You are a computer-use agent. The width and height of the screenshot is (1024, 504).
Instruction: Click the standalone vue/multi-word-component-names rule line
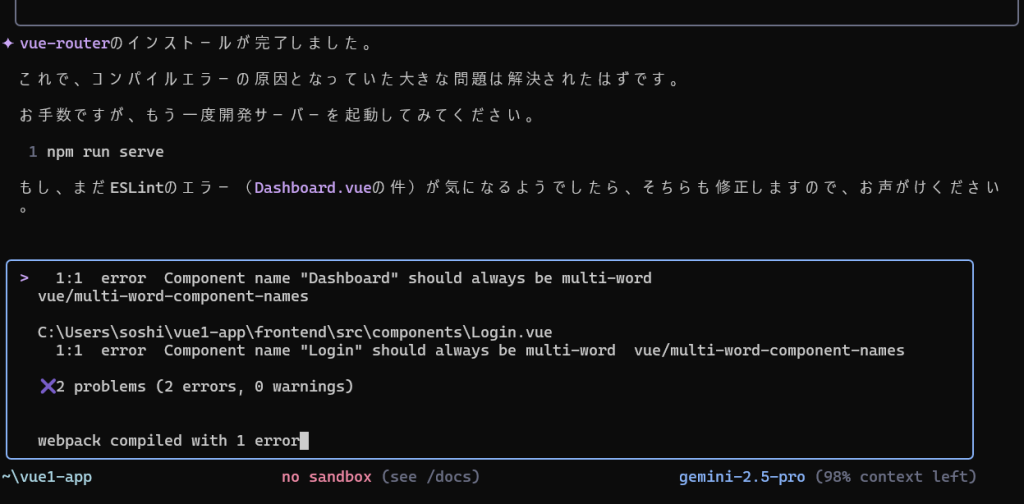pyautogui.click(x=173, y=296)
